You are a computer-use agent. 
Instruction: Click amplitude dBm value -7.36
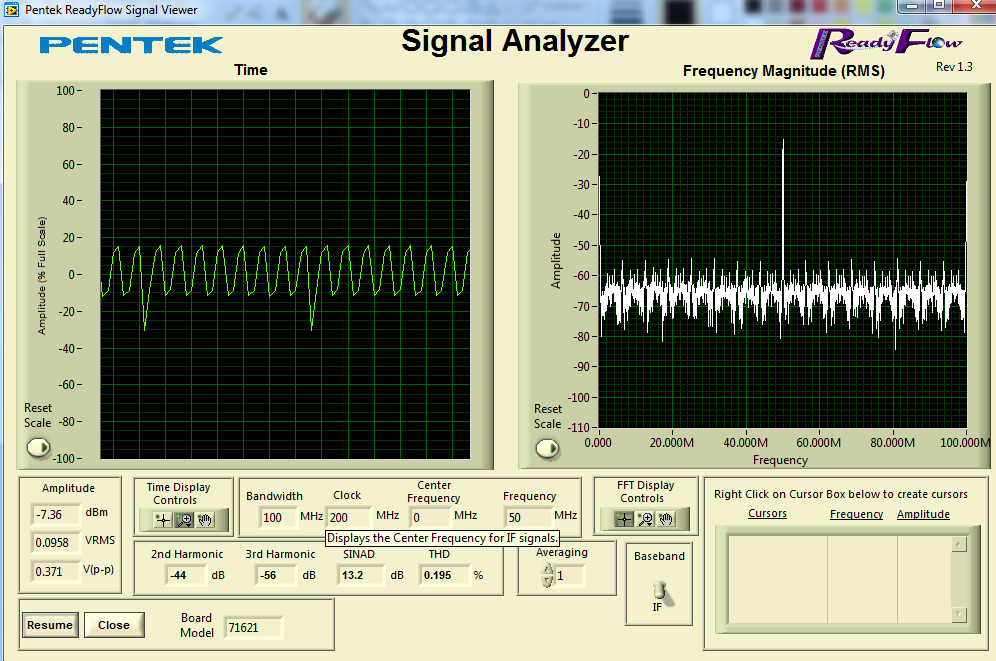pyautogui.click(x=57, y=514)
